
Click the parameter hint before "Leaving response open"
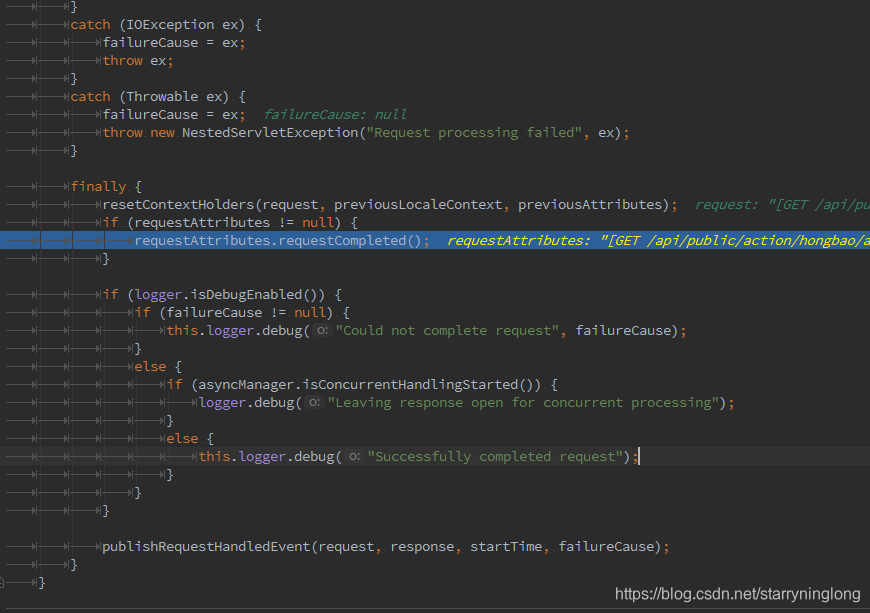[x=314, y=403]
